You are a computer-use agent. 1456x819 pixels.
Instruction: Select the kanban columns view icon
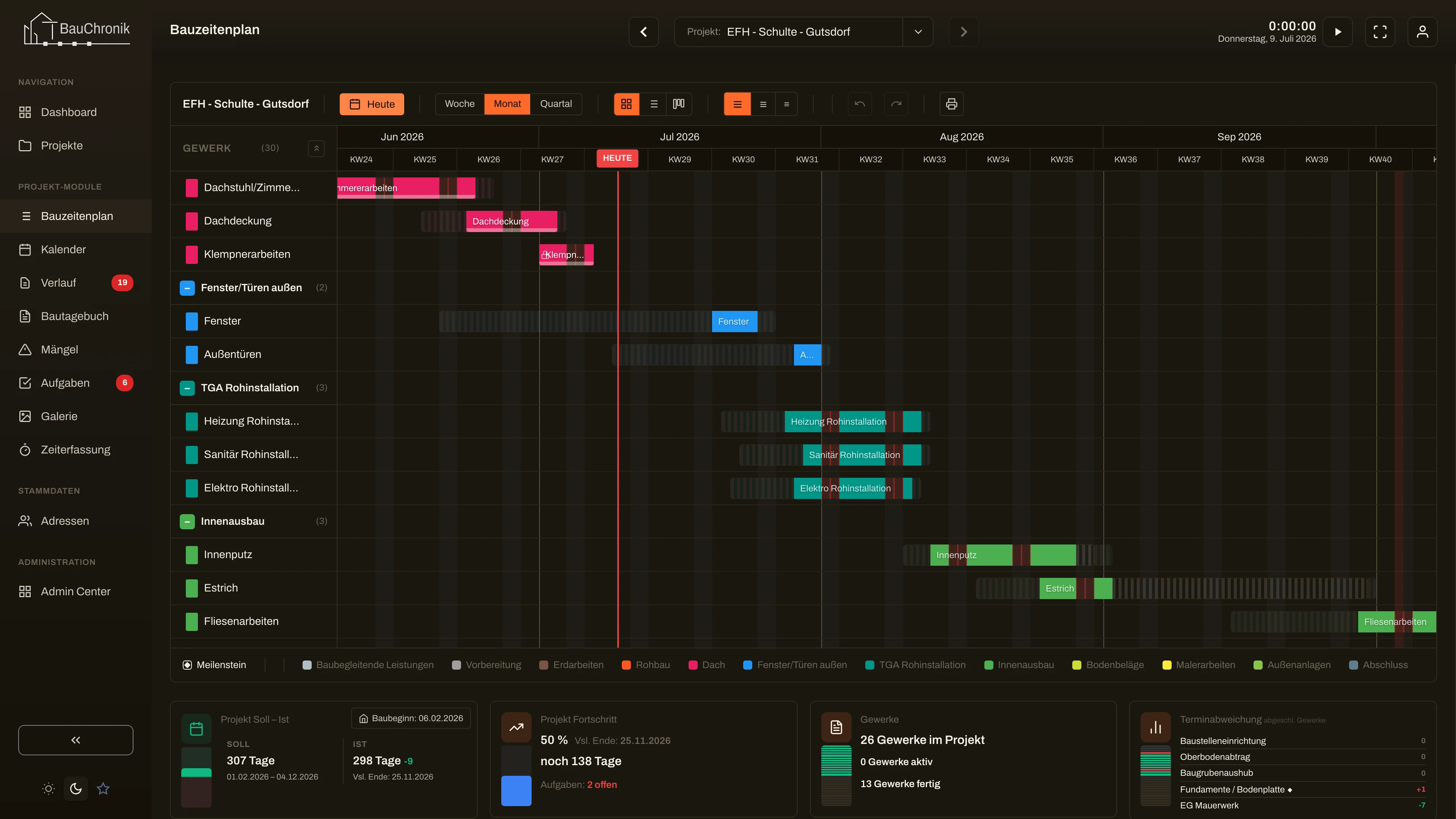(x=679, y=104)
